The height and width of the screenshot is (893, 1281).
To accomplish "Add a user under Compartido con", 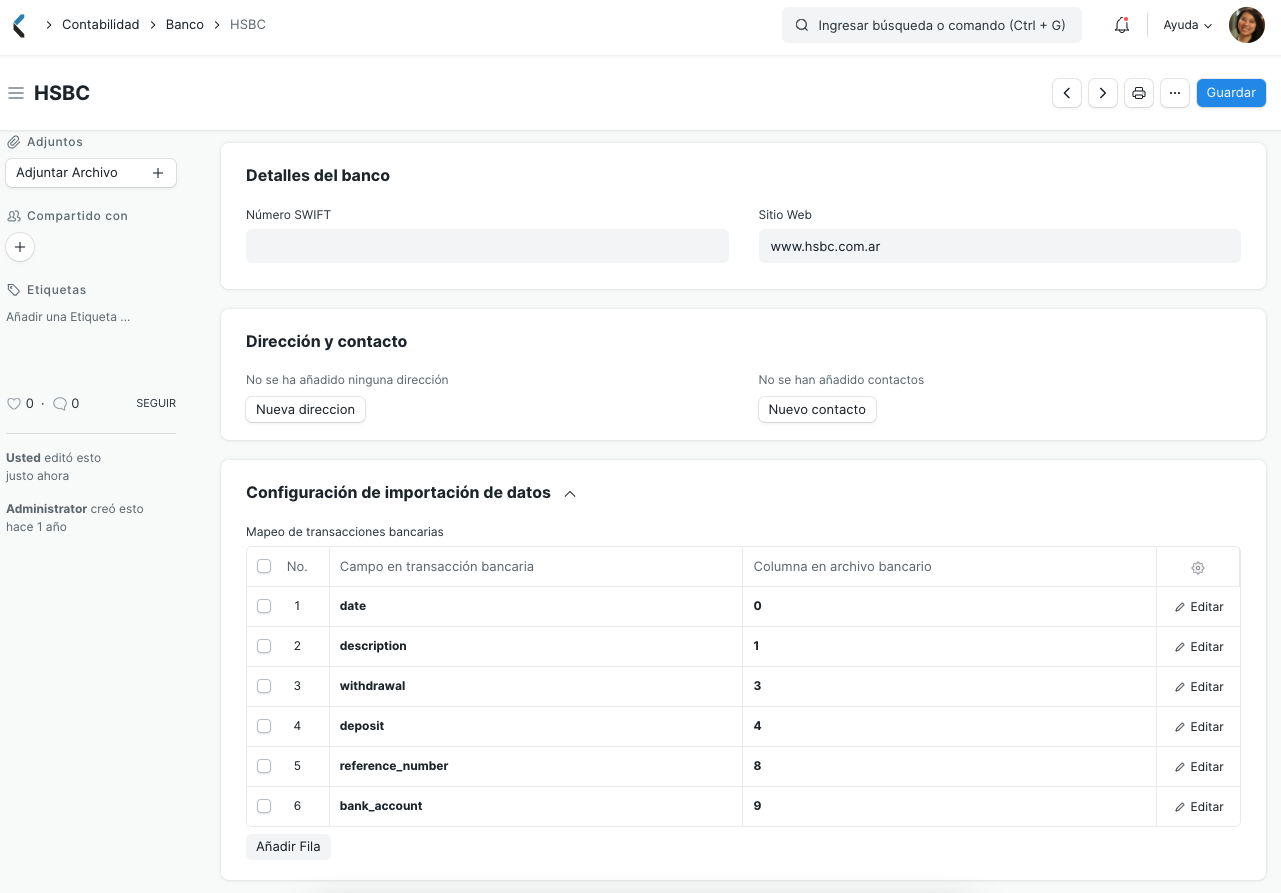I will (x=20, y=247).
